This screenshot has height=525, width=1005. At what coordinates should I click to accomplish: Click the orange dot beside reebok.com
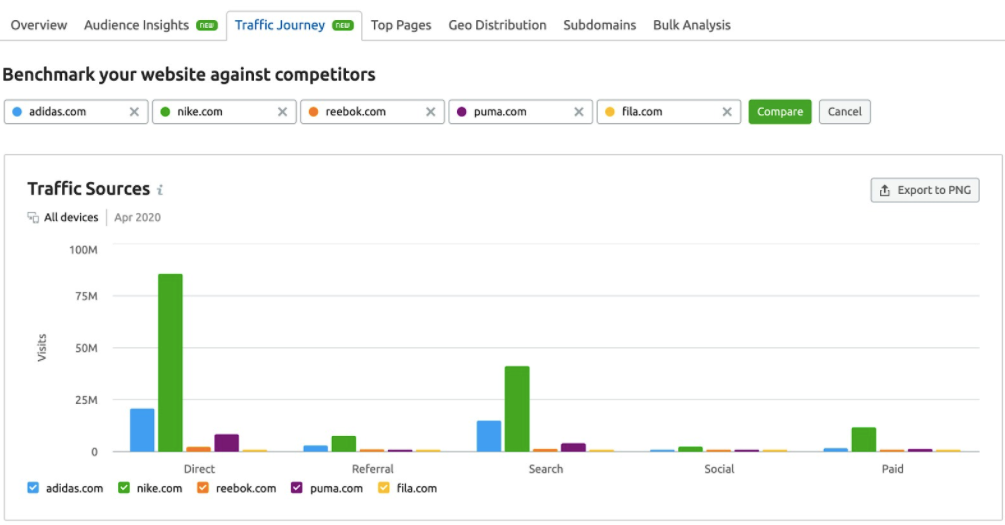(313, 112)
